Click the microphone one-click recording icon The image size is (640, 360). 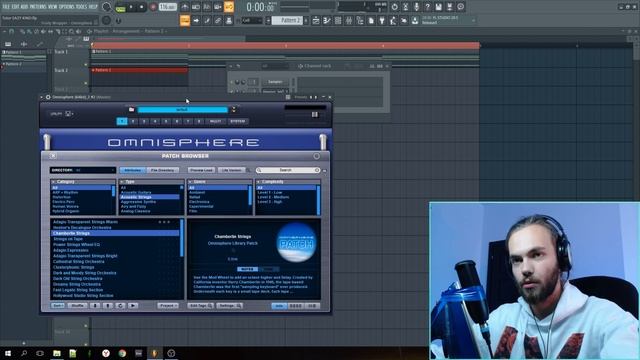(416, 7)
